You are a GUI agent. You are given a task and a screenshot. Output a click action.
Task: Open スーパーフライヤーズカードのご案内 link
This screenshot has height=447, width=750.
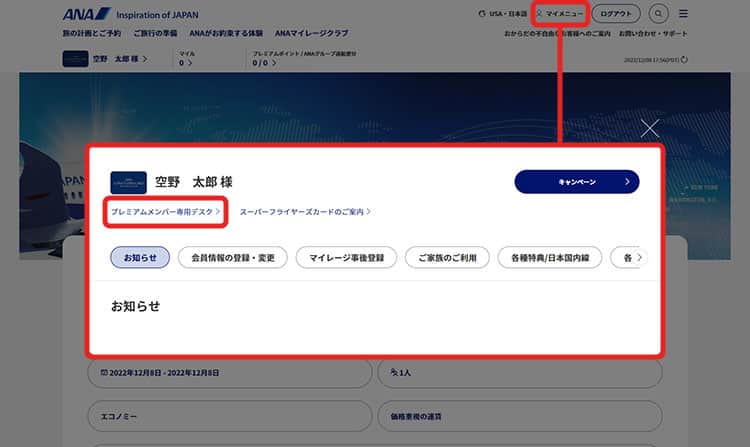[305, 212]
